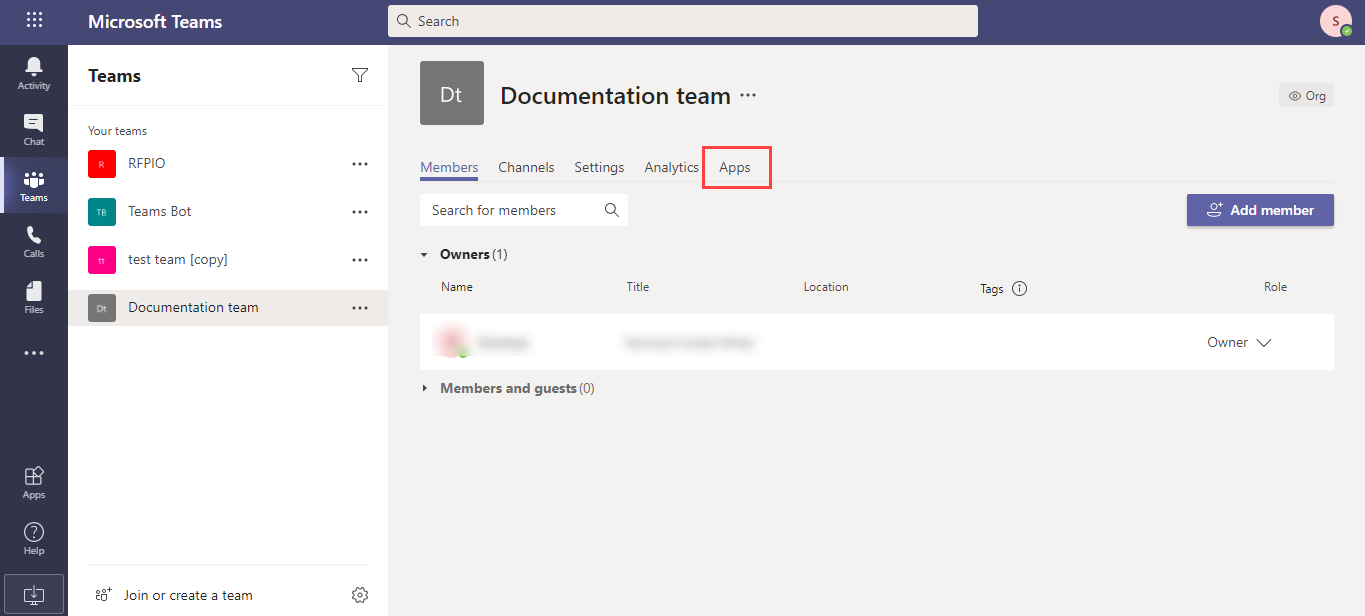1365x616 pixels.
Task: Switch to the Settings tab
Action: coord(599,167)
